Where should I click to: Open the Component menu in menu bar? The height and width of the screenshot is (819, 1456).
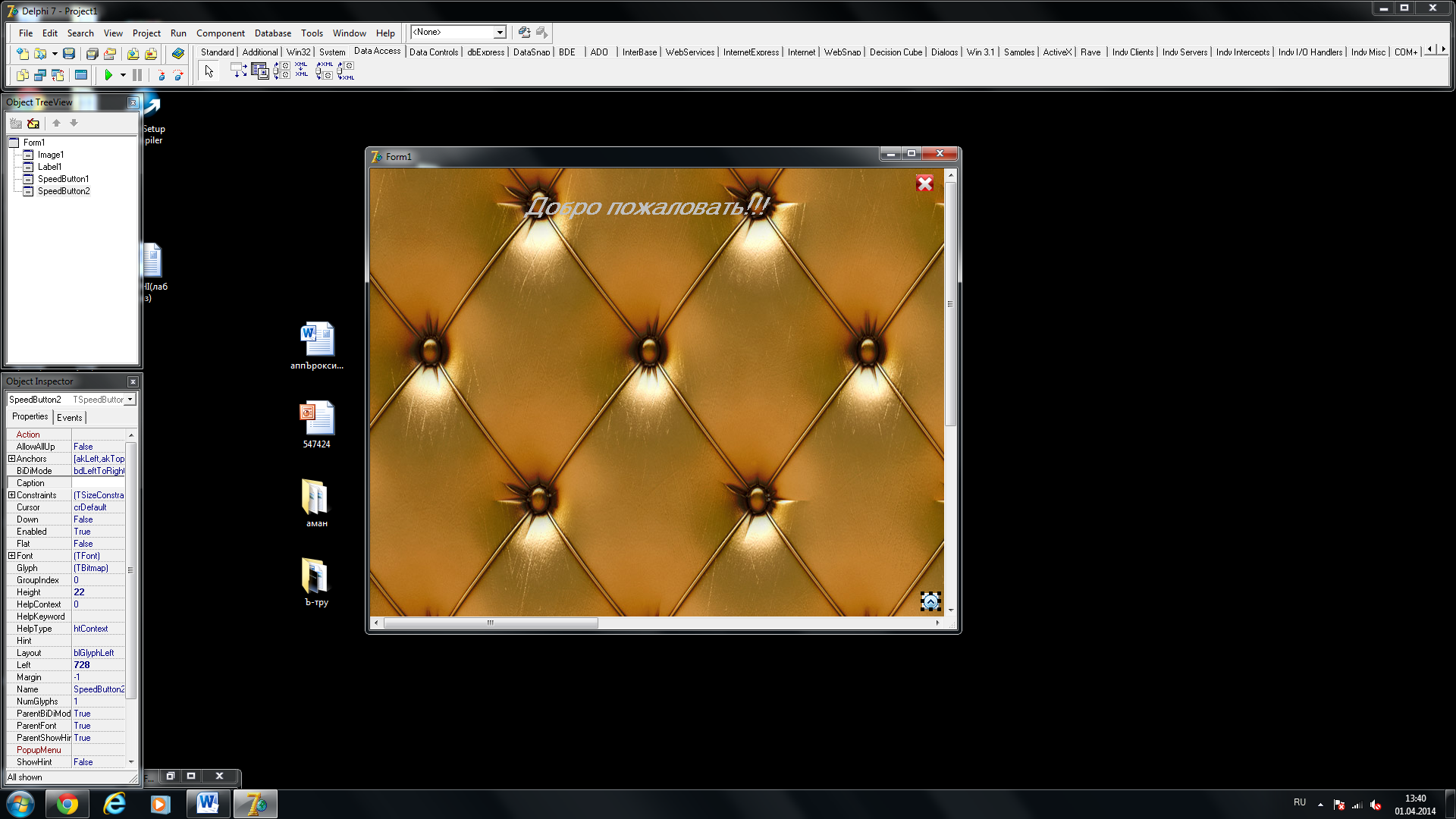[x=219, y=32]
